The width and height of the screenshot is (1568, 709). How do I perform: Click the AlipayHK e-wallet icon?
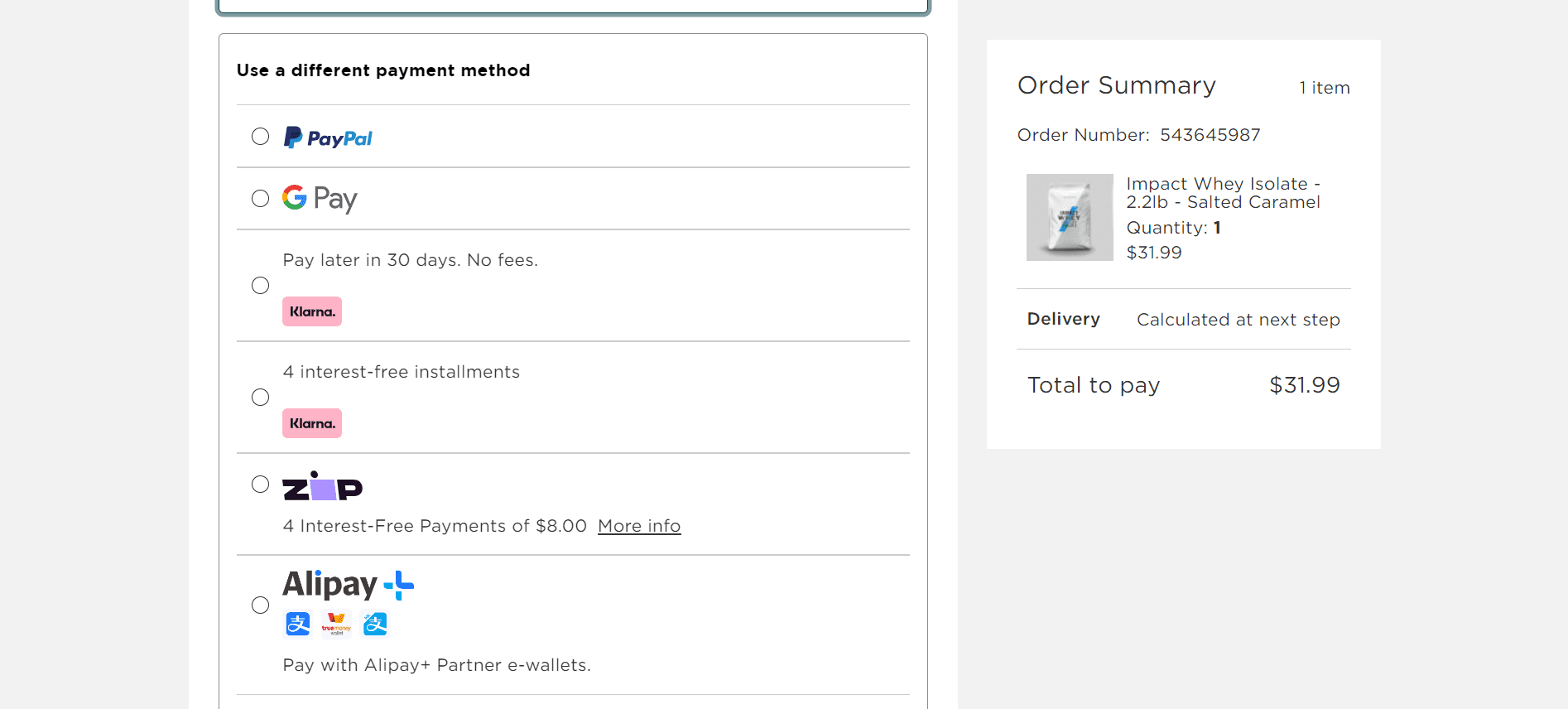click(x=375, y=624)
